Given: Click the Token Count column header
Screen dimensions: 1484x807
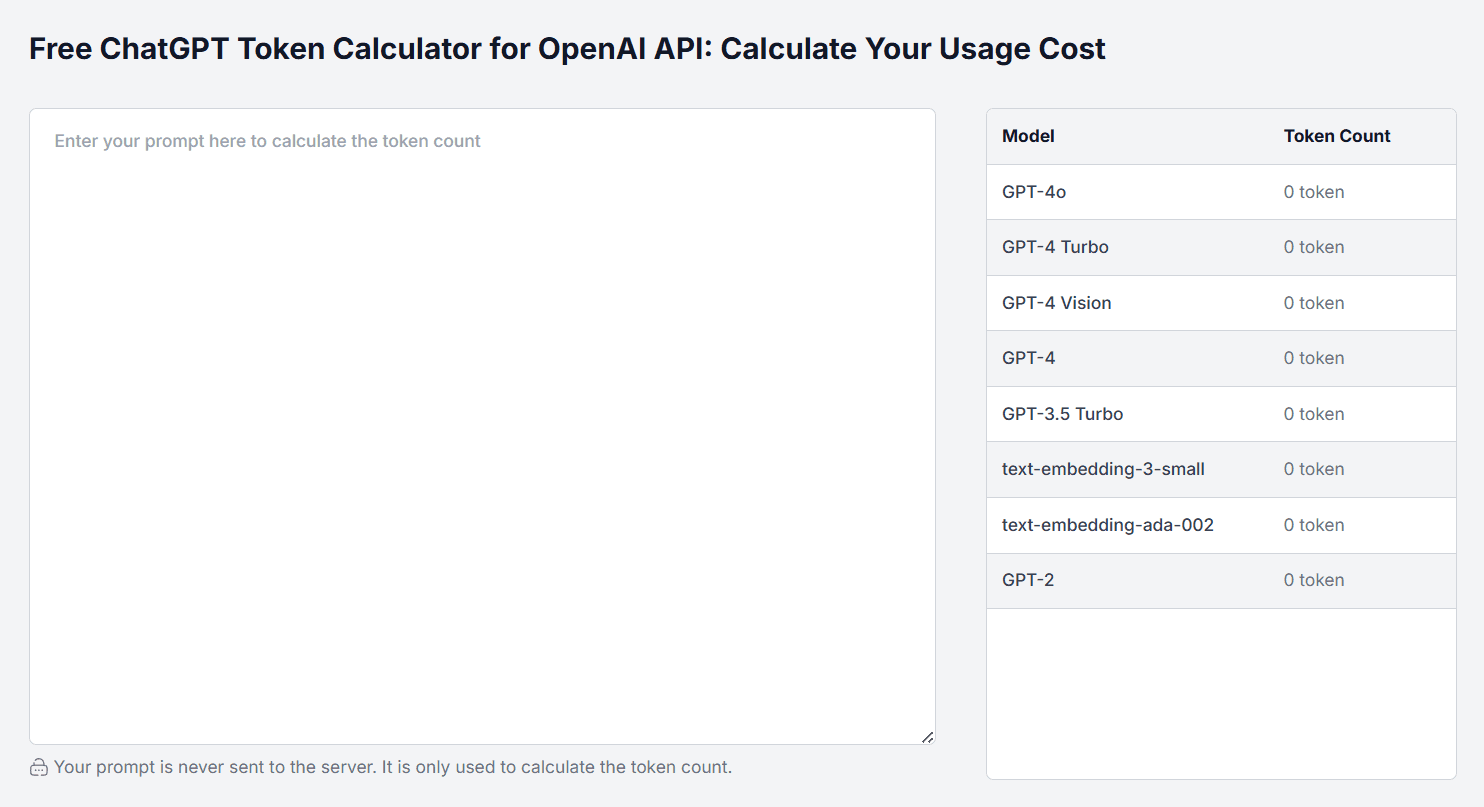Looking at the screenshot, I should 1337,136.
